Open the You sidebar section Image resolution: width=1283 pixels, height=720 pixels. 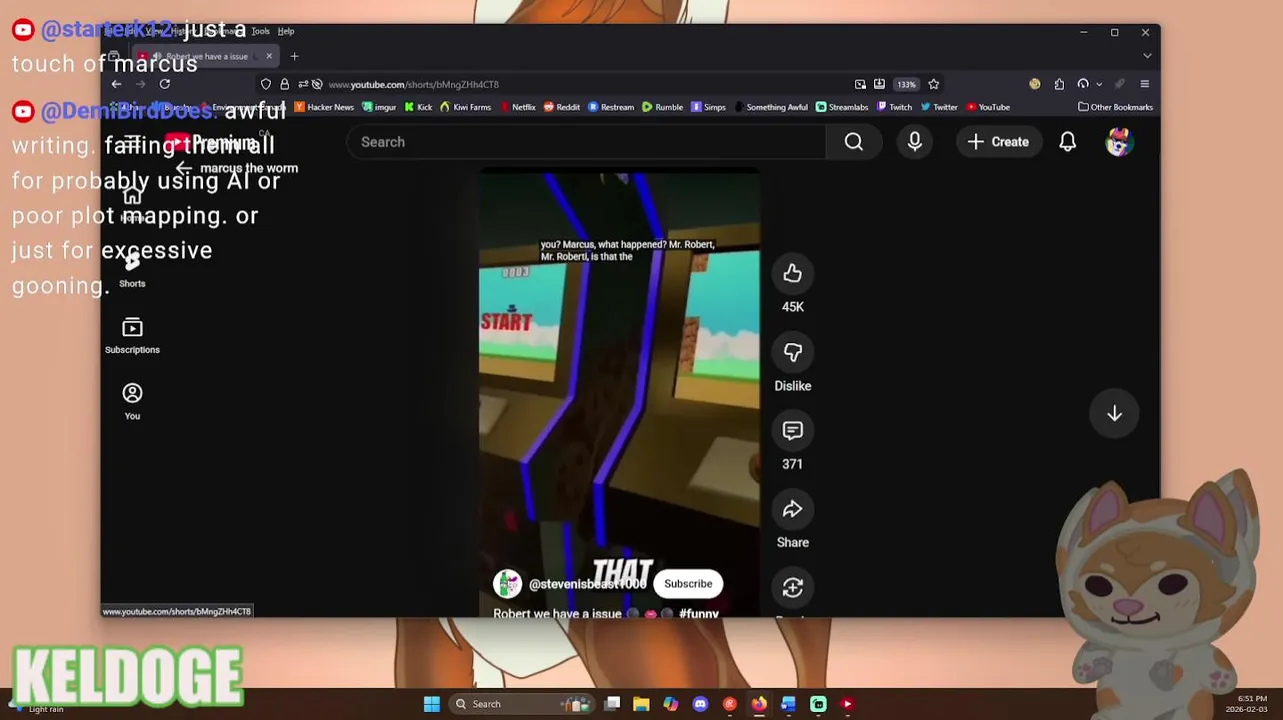pyautogui.click(x=132, y=402)
